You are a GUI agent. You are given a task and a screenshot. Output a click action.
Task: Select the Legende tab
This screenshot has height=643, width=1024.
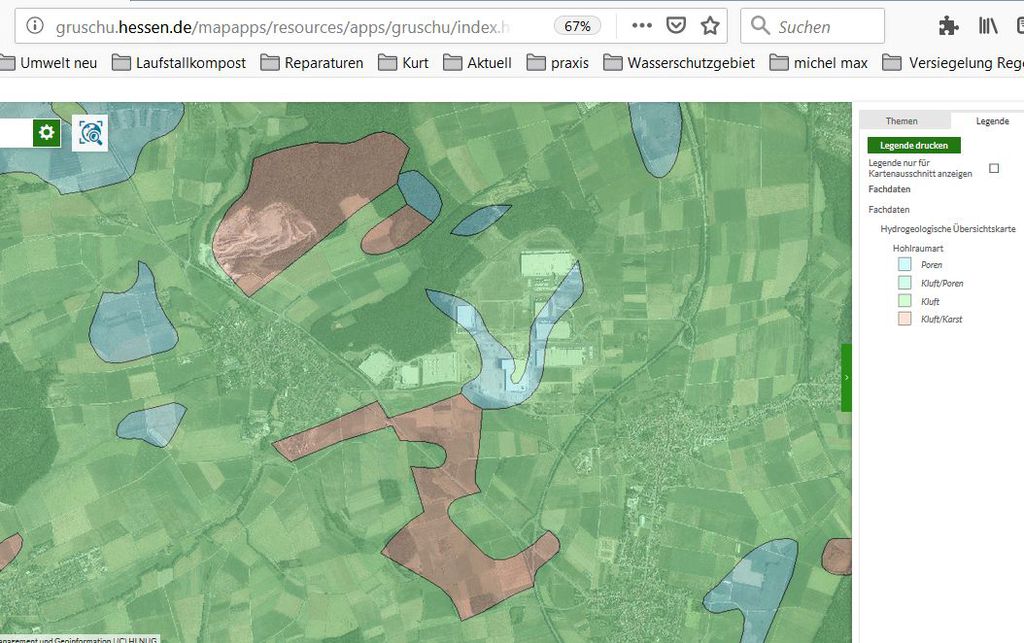point(992,121)
